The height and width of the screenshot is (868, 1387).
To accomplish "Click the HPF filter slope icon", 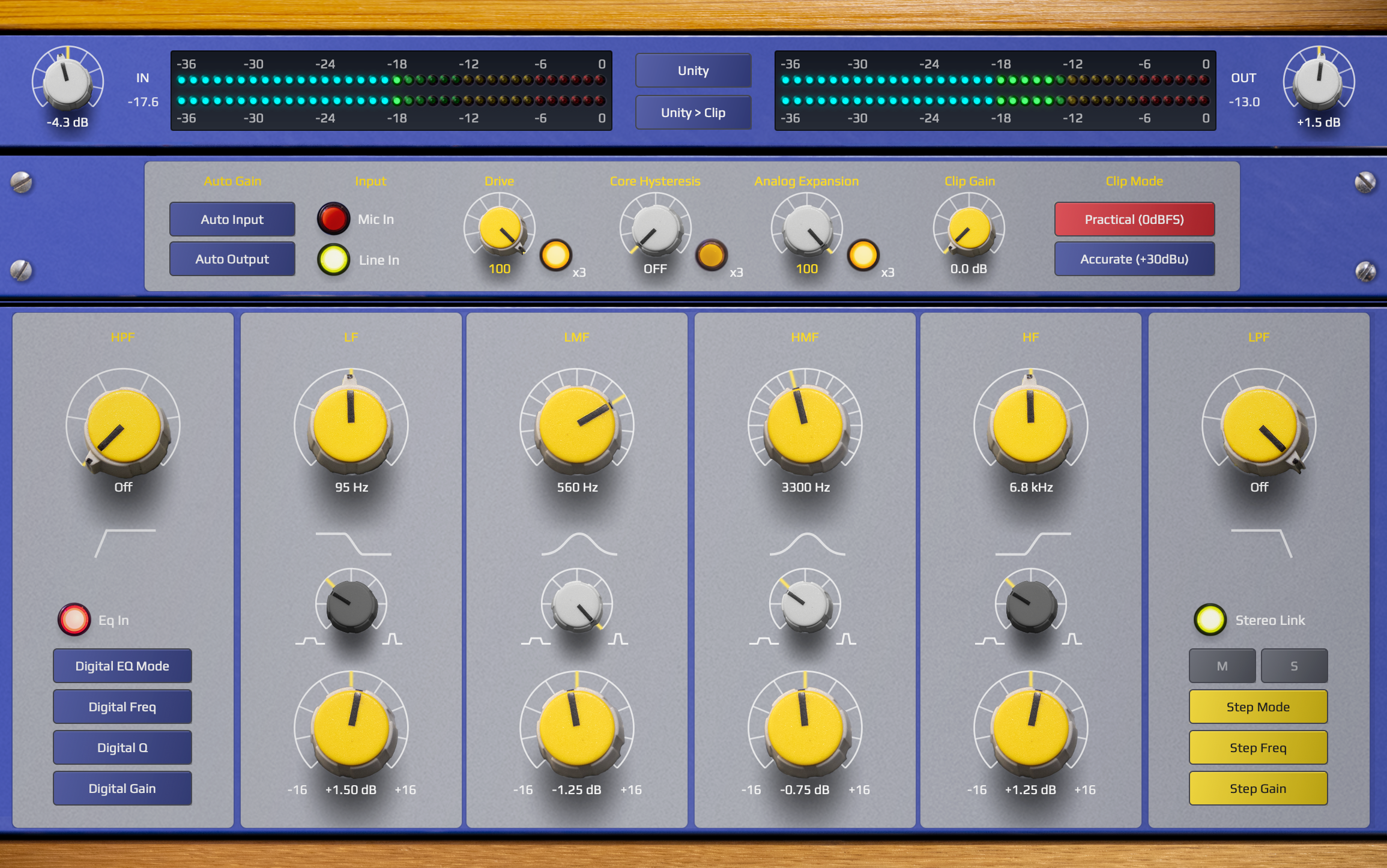I will (125, 543).
